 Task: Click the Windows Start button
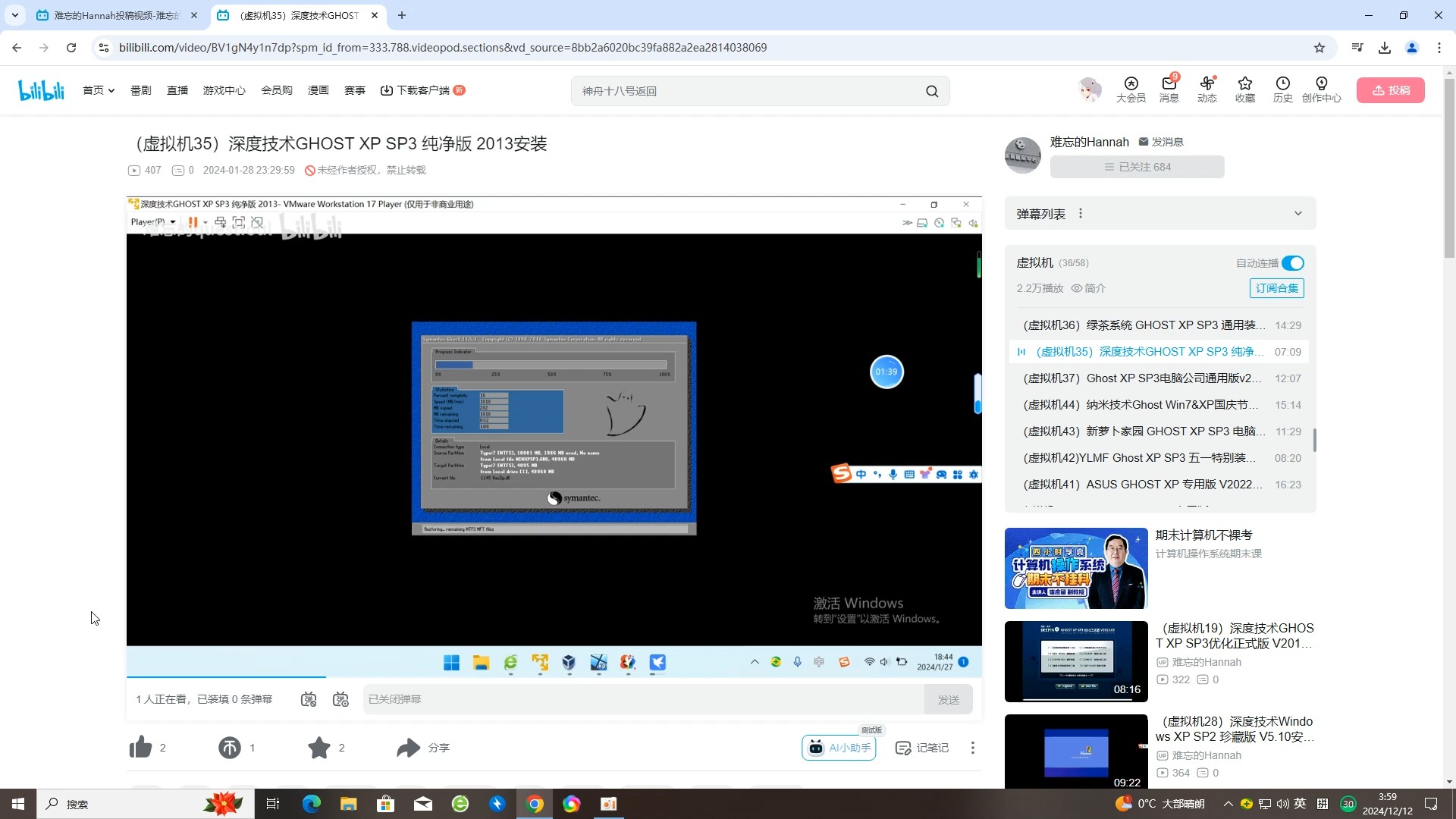[x=18, y=804]
